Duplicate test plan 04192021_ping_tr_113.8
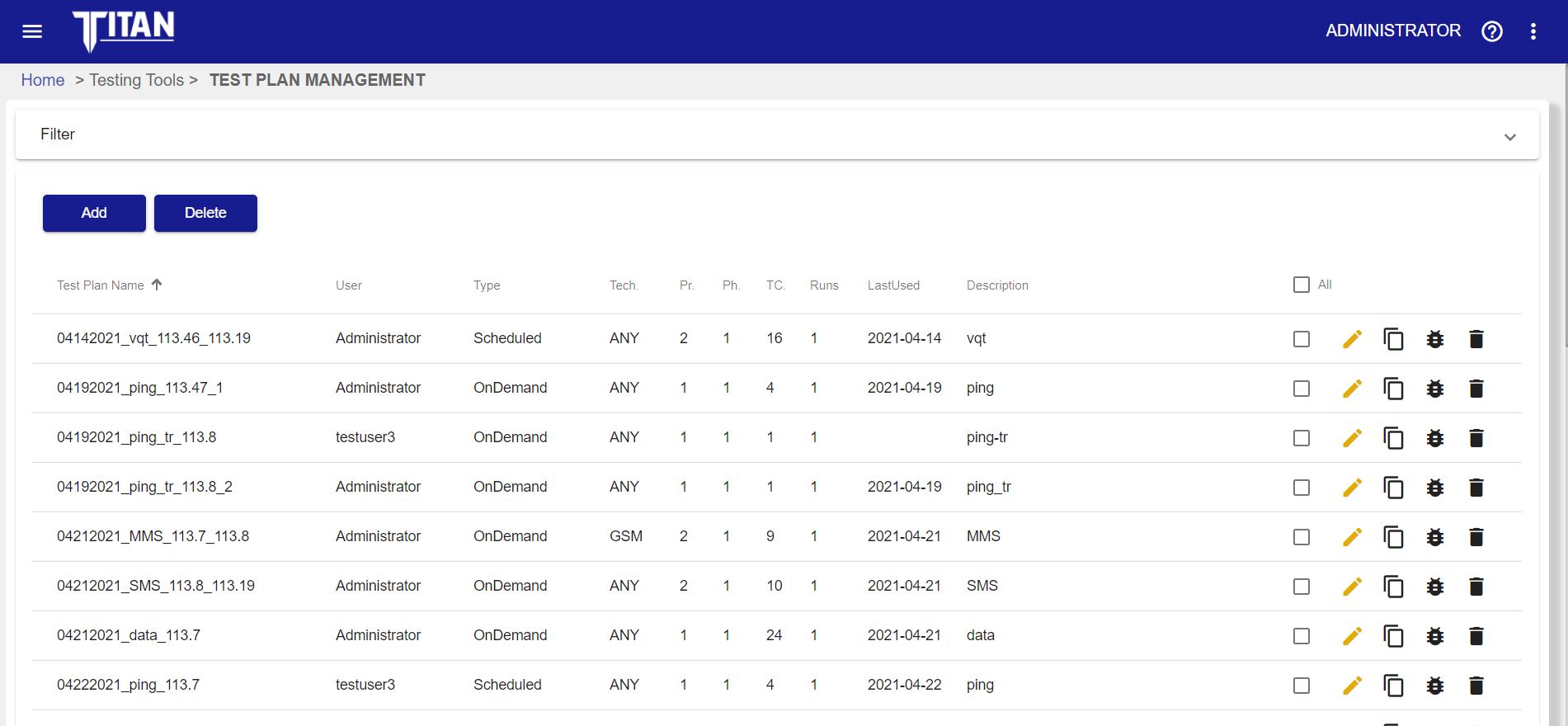 (x=1393, y=438)
